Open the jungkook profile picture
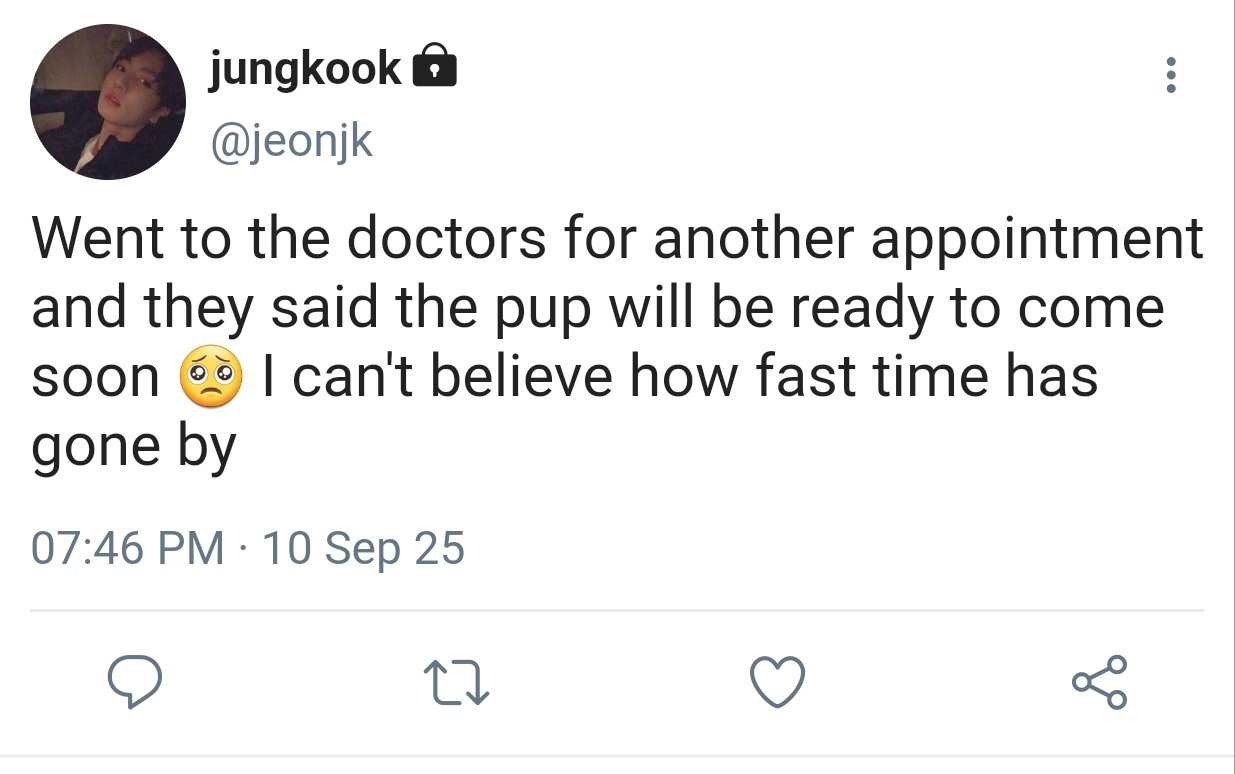The height and width of the screenshot is (774, 1235). pos(108,103)
